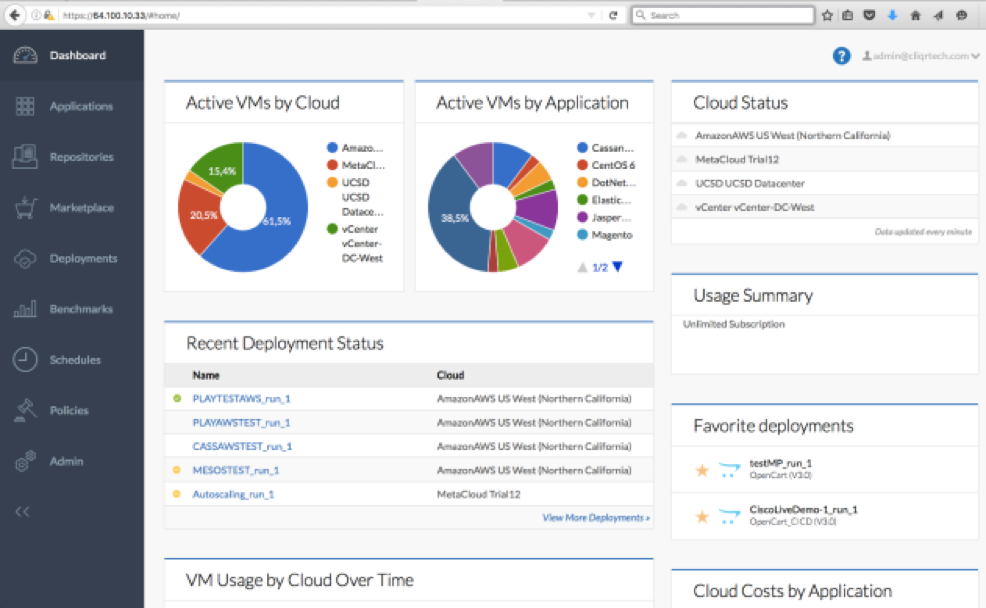Toggle the Amazon legend entry in cloud chart
Image resolution: width=986 pixels, height=608 pixels.
[x=355, y=148]
